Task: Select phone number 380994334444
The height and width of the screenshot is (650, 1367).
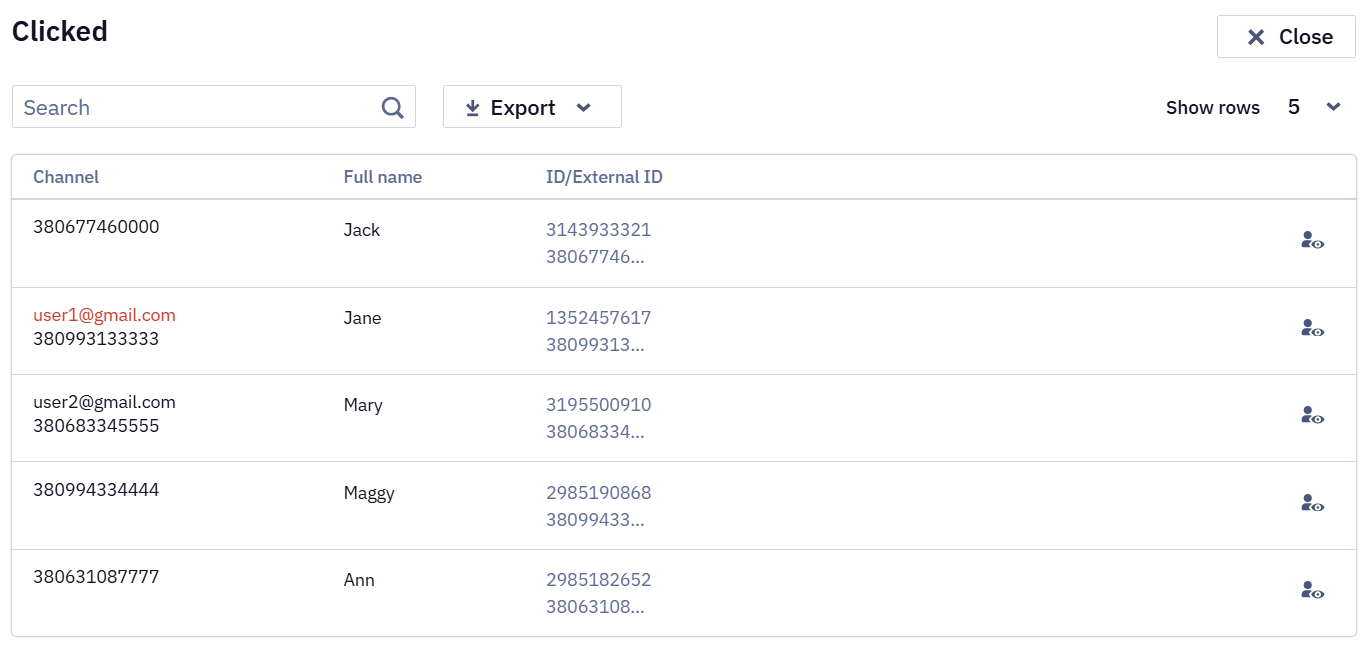Action: (96, 490)
